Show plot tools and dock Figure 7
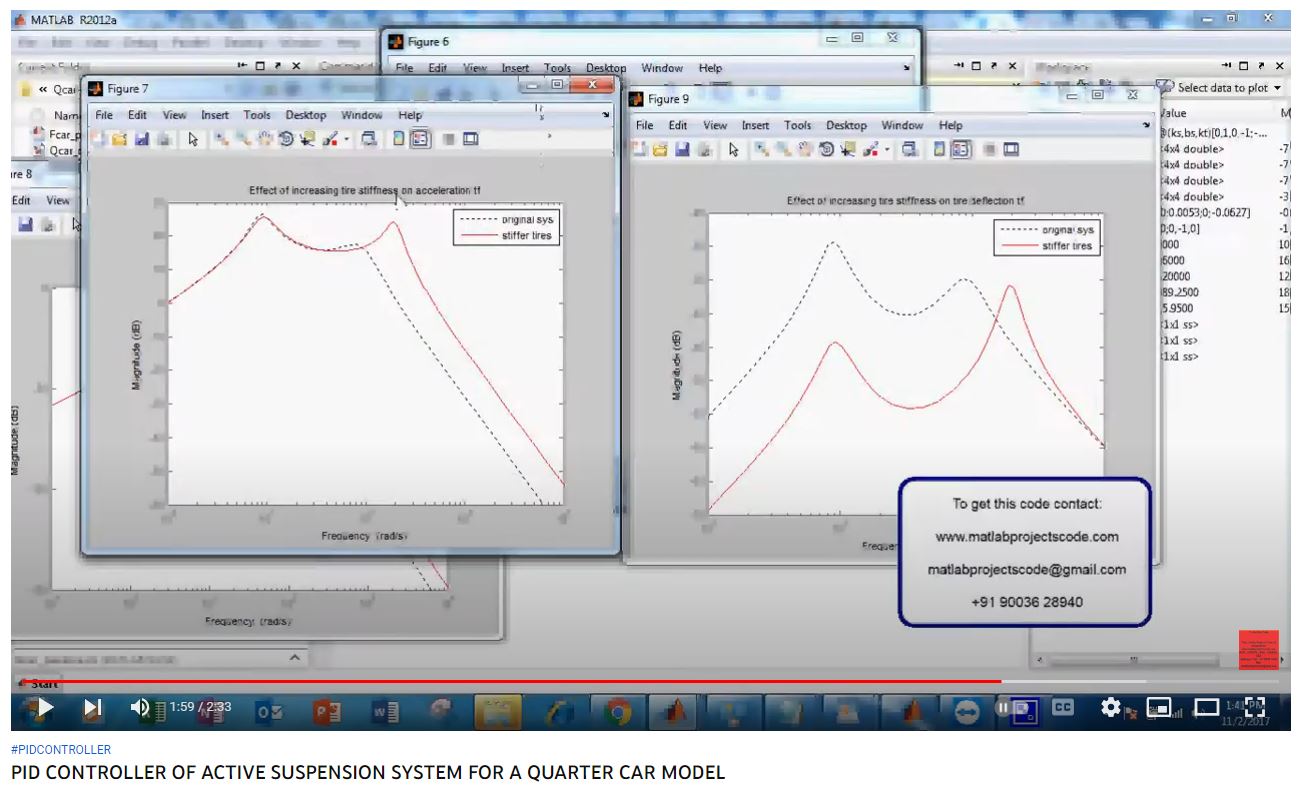1302x793 pixels. (x=470, y=140)
